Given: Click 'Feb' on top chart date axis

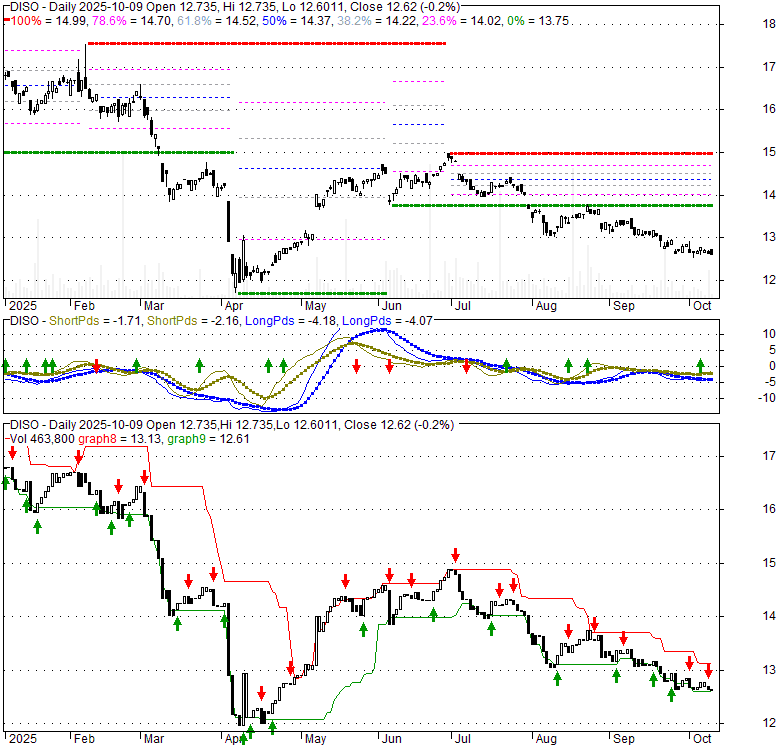Looking at the screenshot, I should (x=84, y=306).
